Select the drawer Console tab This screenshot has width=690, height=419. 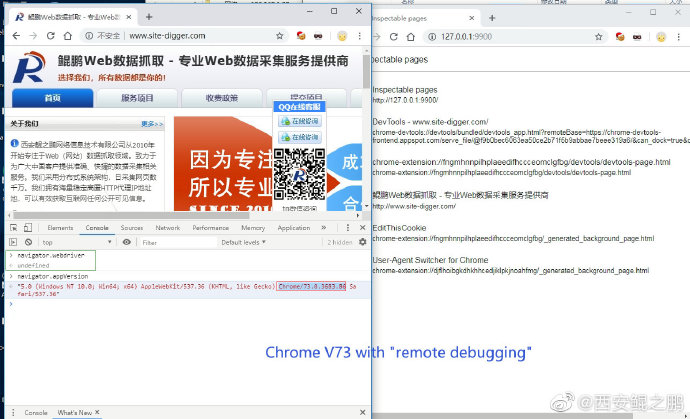(36, 412)
